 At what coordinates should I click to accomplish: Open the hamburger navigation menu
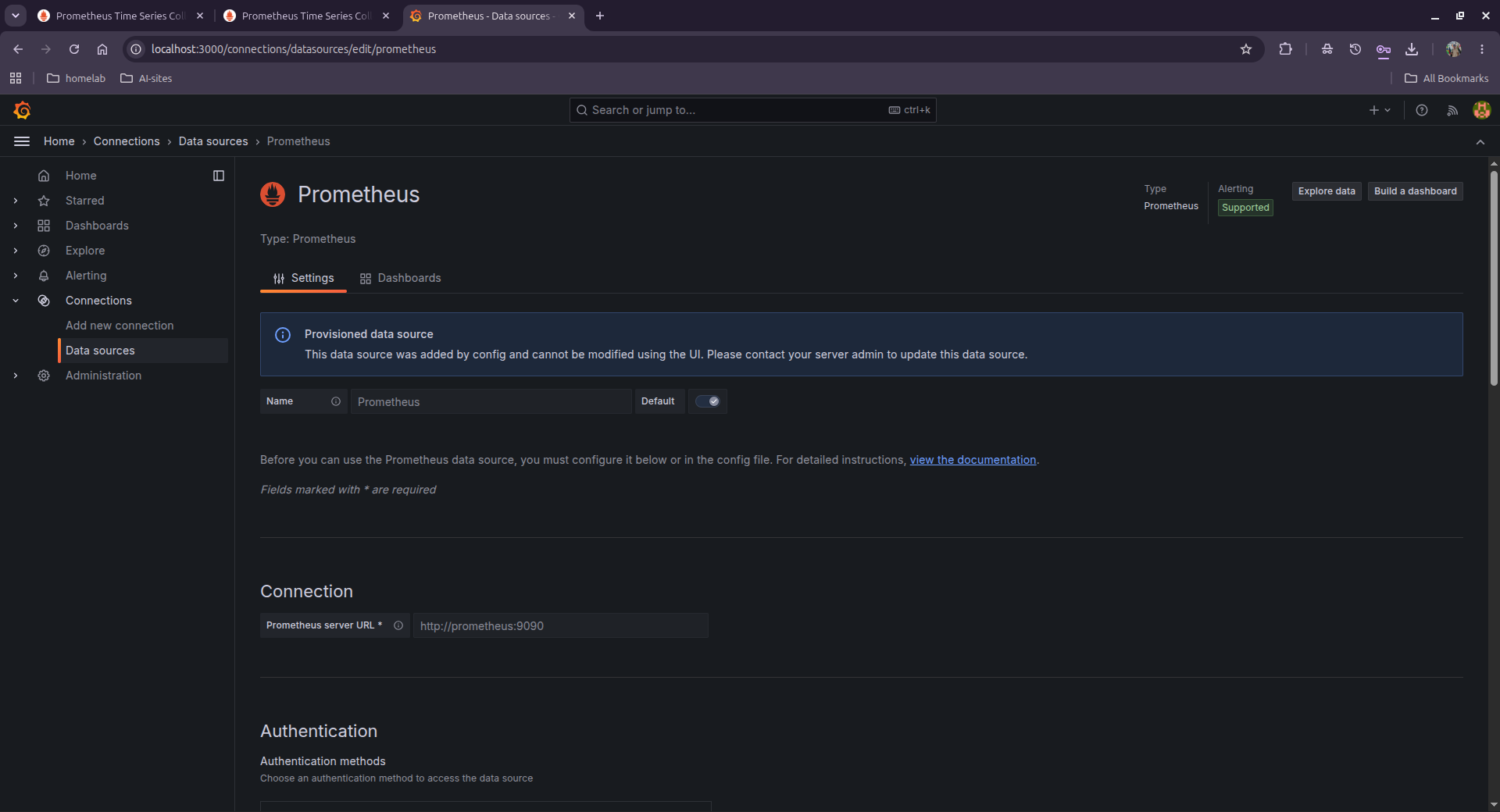pos(22,141)
